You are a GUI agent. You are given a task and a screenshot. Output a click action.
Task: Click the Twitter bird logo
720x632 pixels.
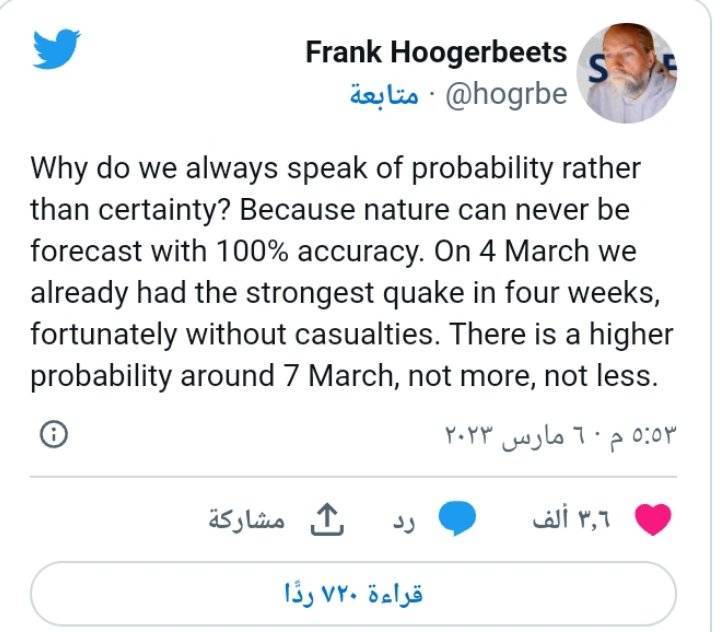click(56, 49)
